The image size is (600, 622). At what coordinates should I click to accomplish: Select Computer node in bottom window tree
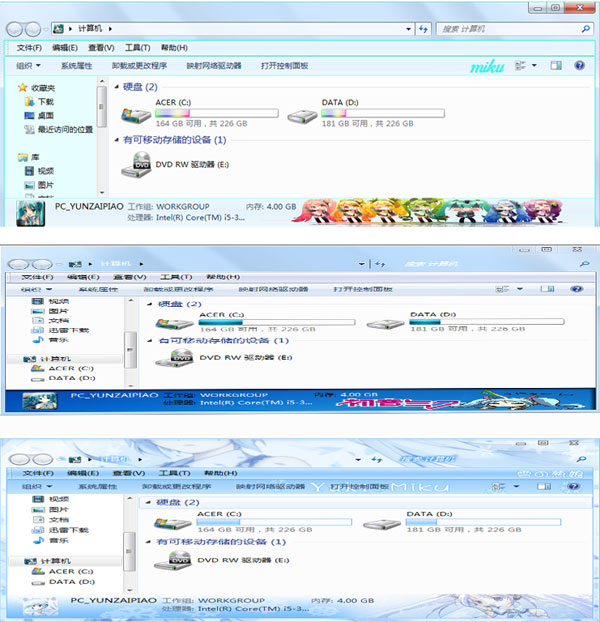pyautogui.click(x=48, y=561)
